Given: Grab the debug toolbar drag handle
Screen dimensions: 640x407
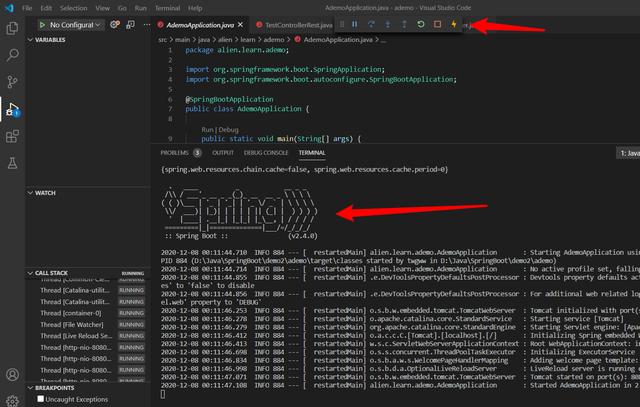Looking at the screenshot, I should [342, 24].
